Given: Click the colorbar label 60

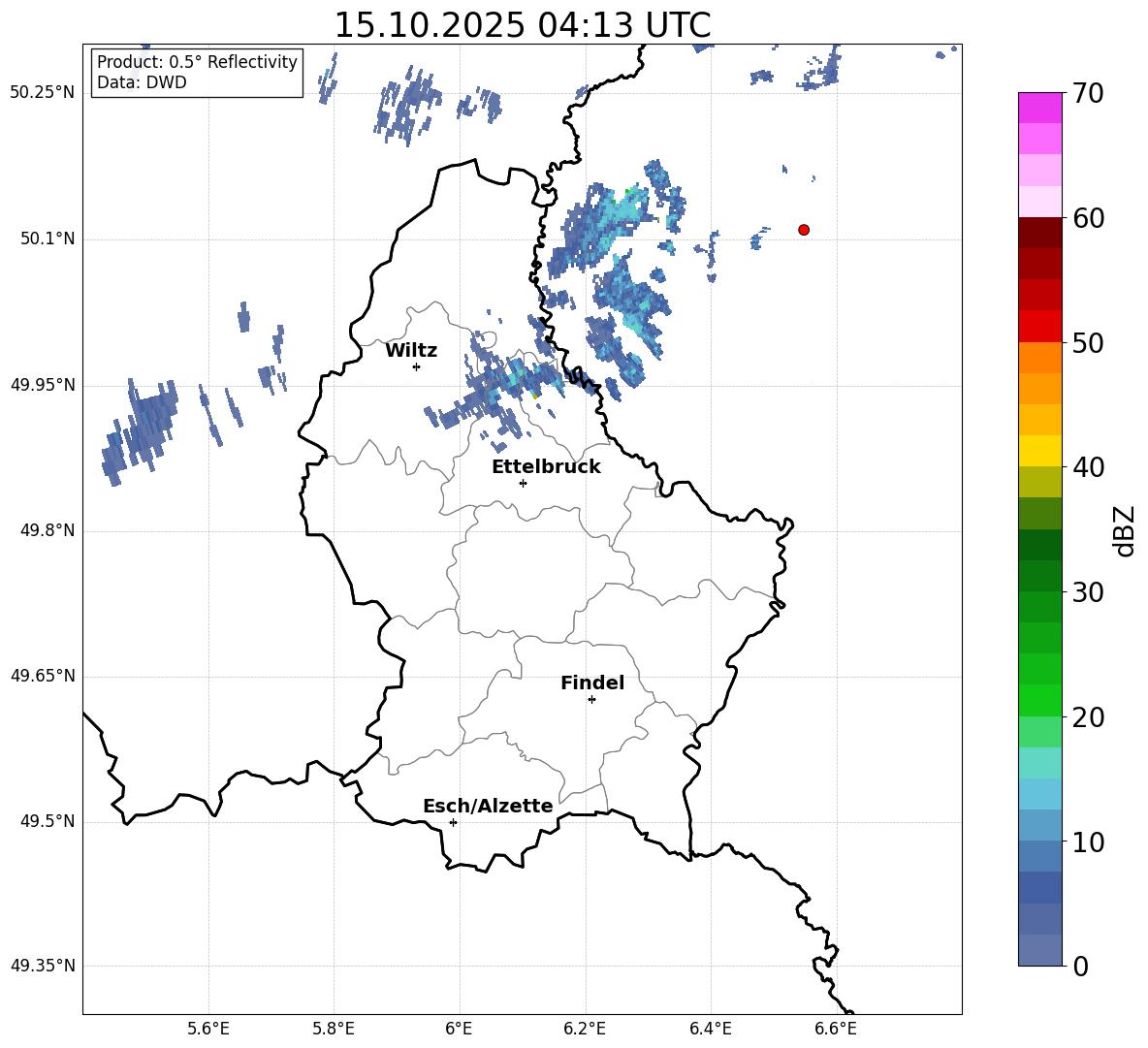Looking at the screenshot, I should pyautogui.click(x=1088, y=218).
